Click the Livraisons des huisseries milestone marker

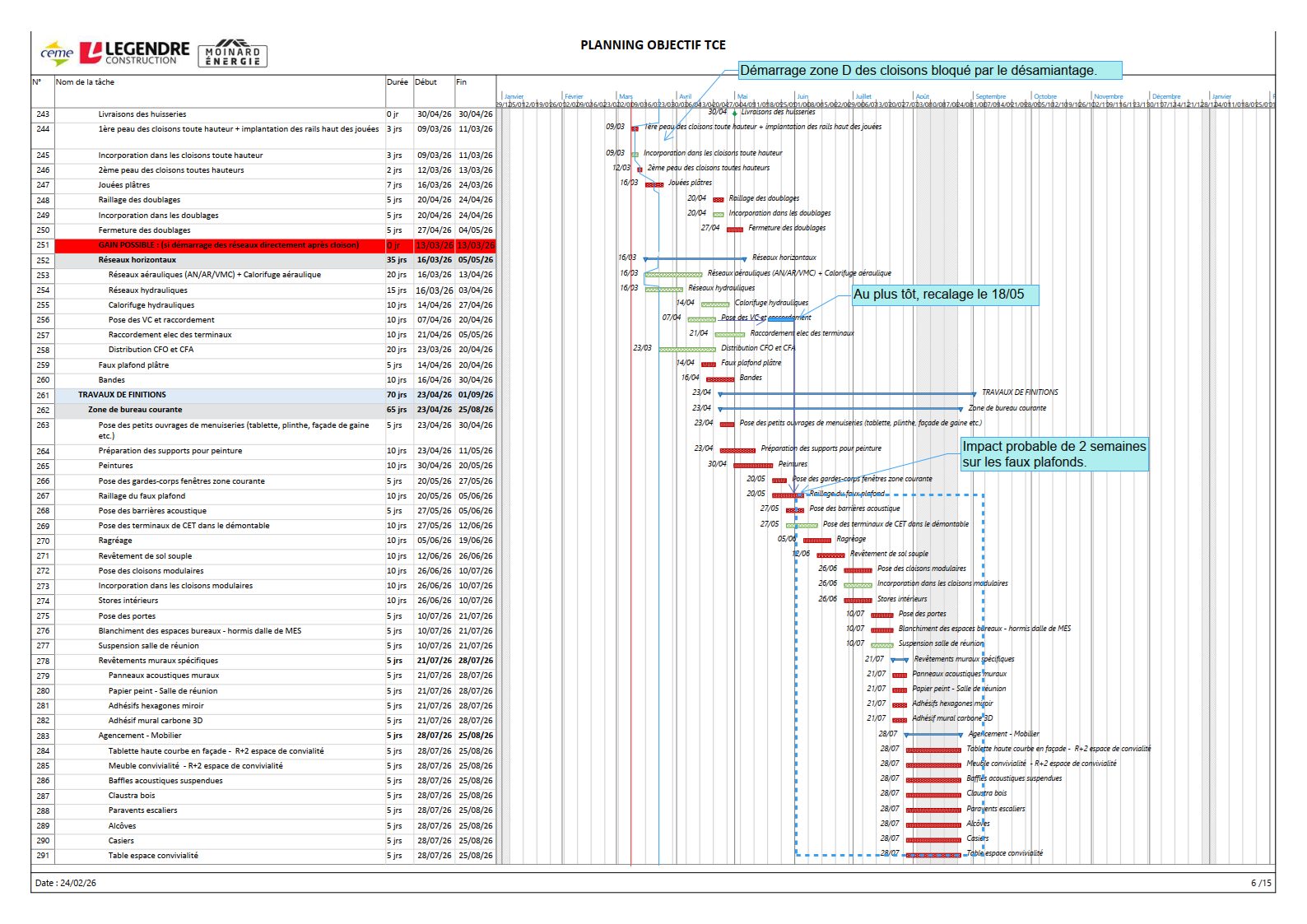coord(734,113)
